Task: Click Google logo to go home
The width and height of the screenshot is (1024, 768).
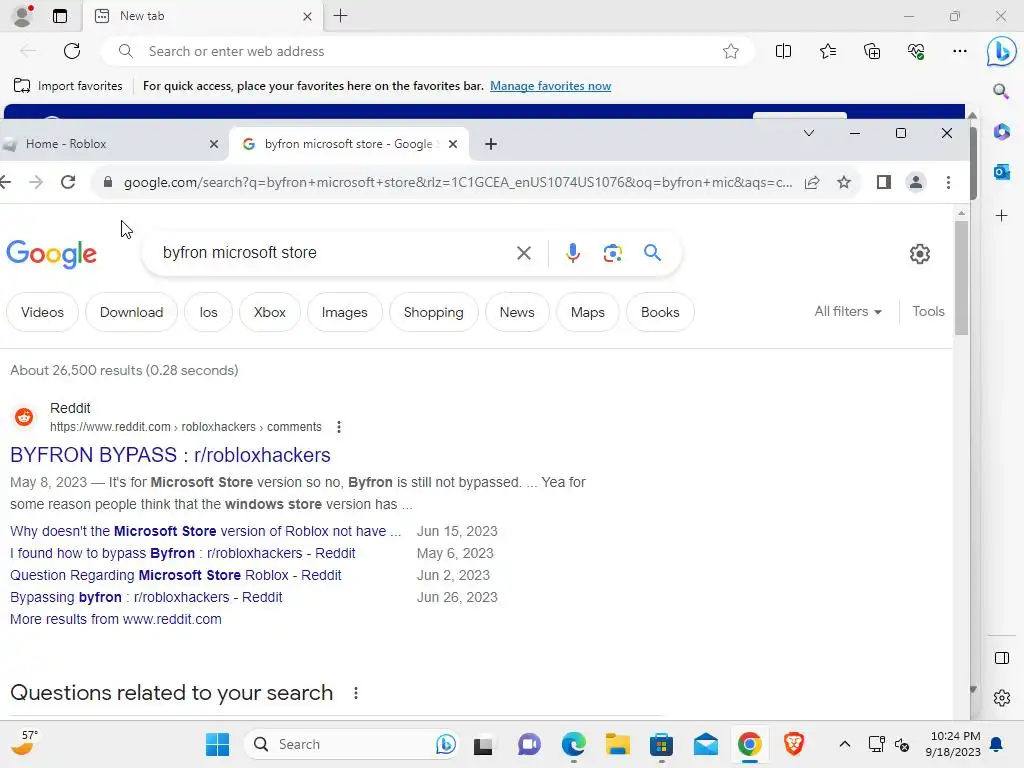Action: [52, 253]
